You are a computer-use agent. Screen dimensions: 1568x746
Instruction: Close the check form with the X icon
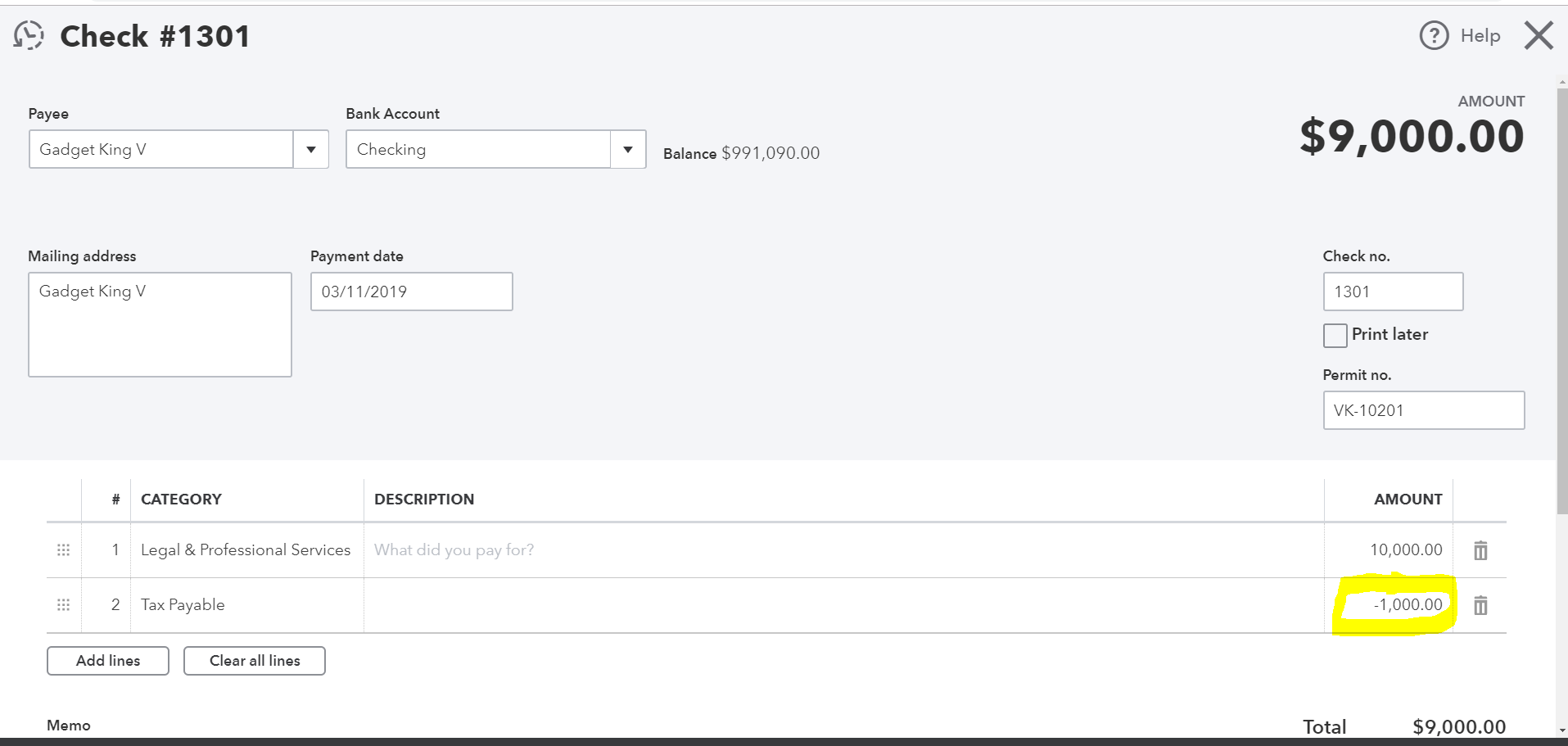tap(1538, 35)
